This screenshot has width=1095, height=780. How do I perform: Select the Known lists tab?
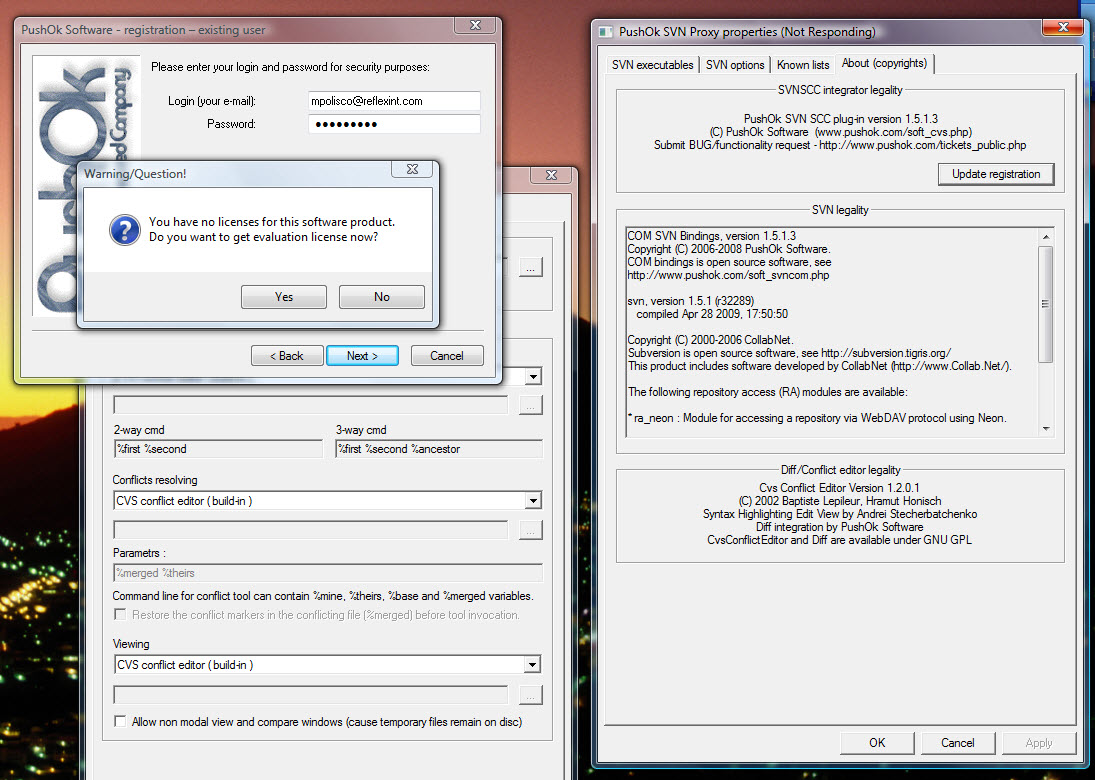pos(803,65)
